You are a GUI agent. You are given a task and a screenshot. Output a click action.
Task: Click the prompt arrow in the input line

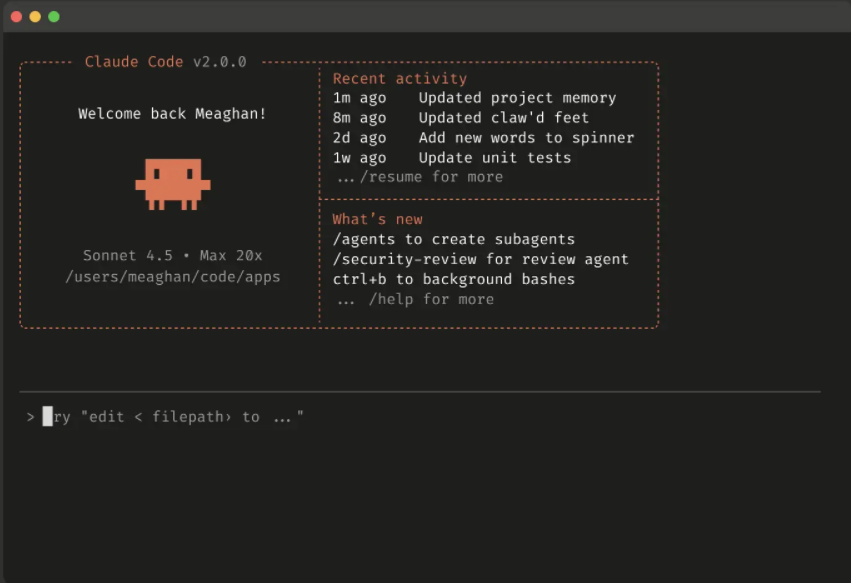(x=30, y=416)
